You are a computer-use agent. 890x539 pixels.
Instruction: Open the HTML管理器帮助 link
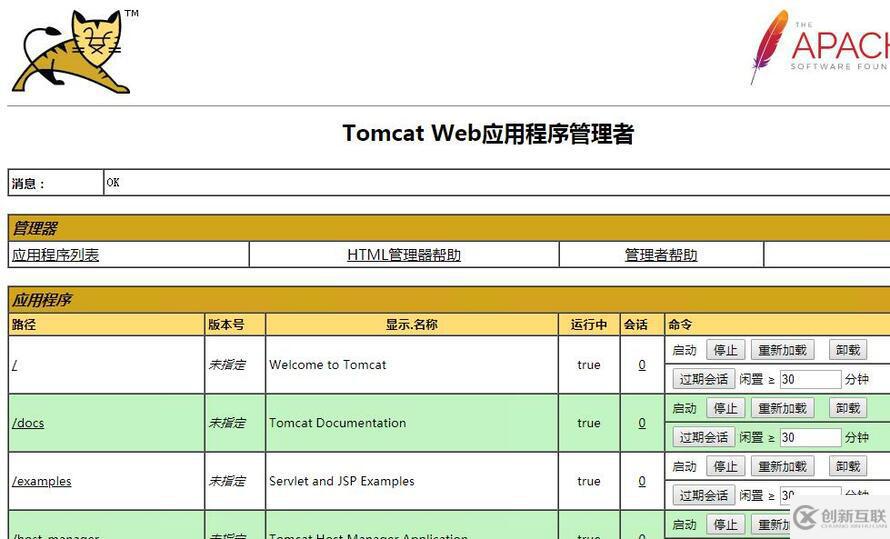[x=404, y=255]
